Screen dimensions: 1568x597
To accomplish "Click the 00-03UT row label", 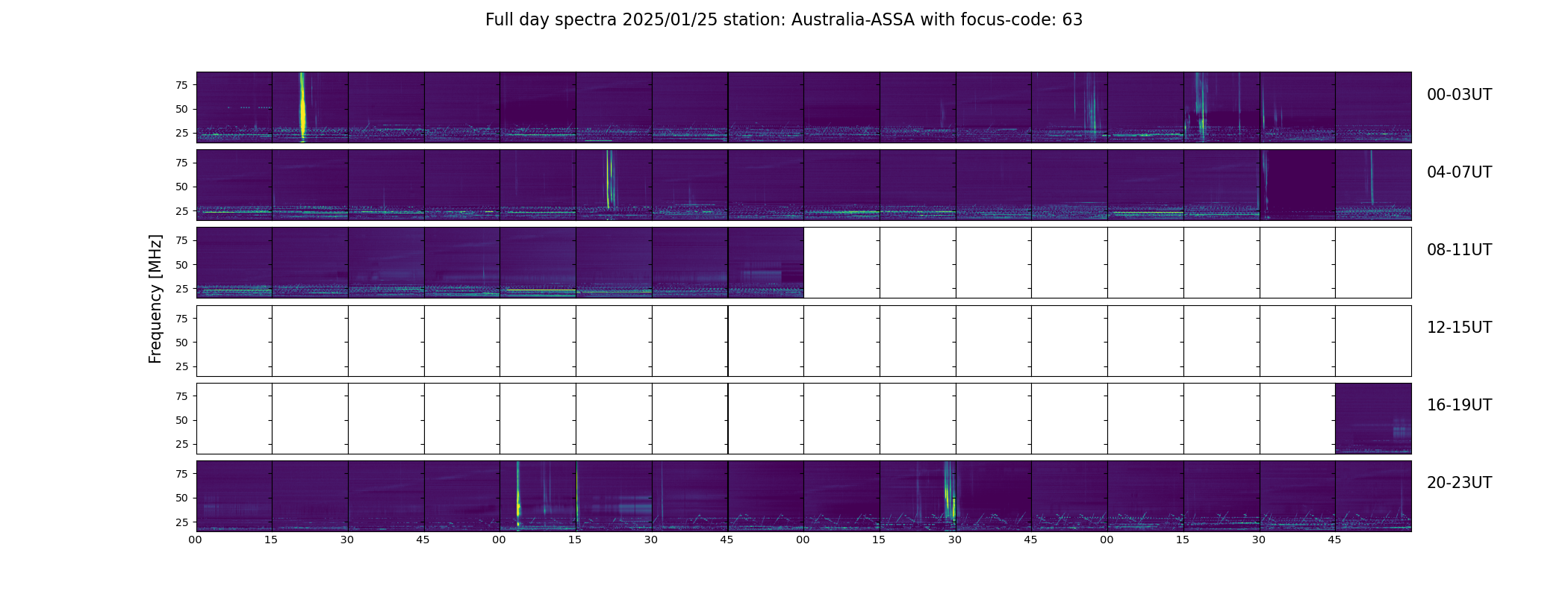I will tap(1459, 95).
